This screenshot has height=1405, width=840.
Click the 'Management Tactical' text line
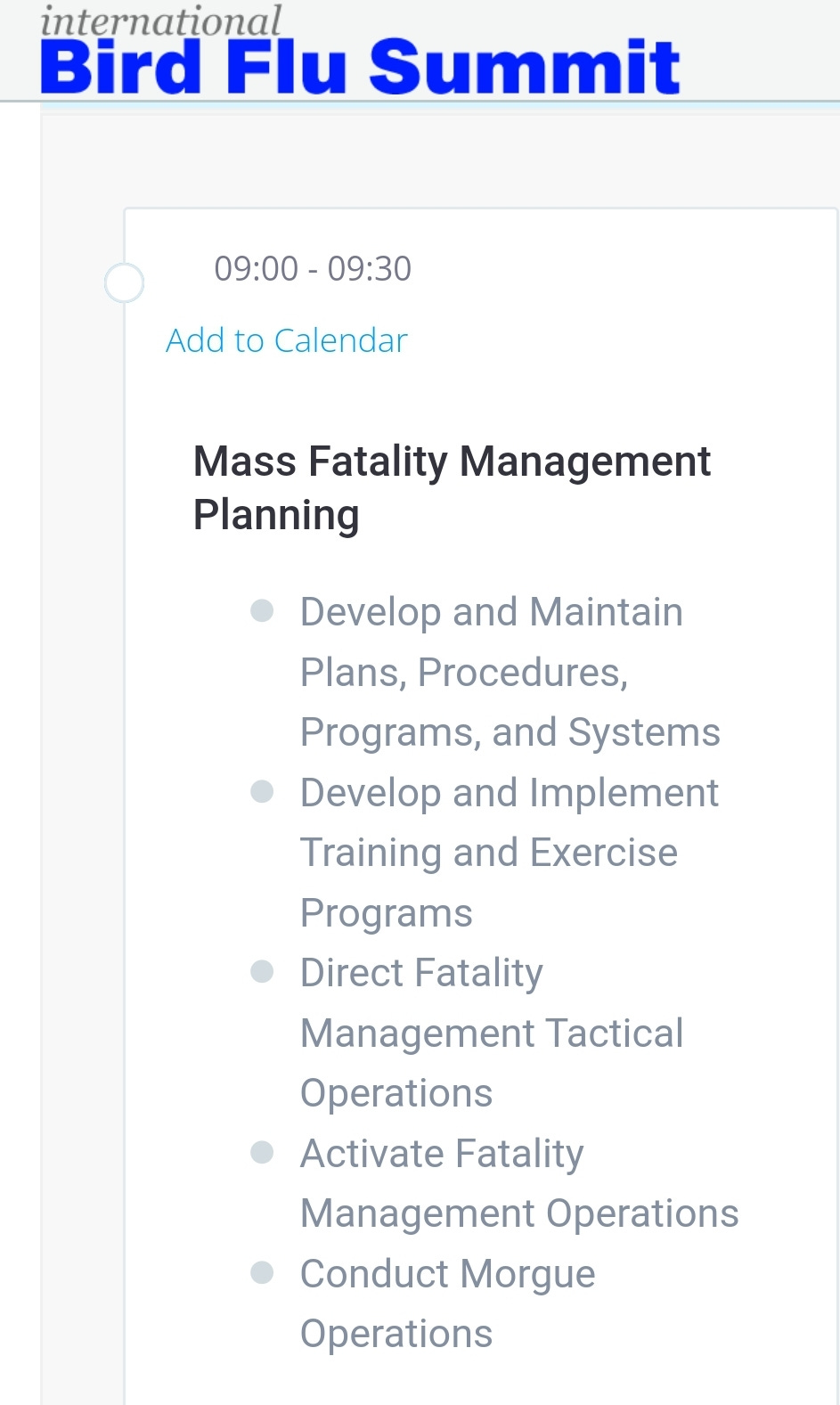pyautogui.click(x=491, y=1033)
